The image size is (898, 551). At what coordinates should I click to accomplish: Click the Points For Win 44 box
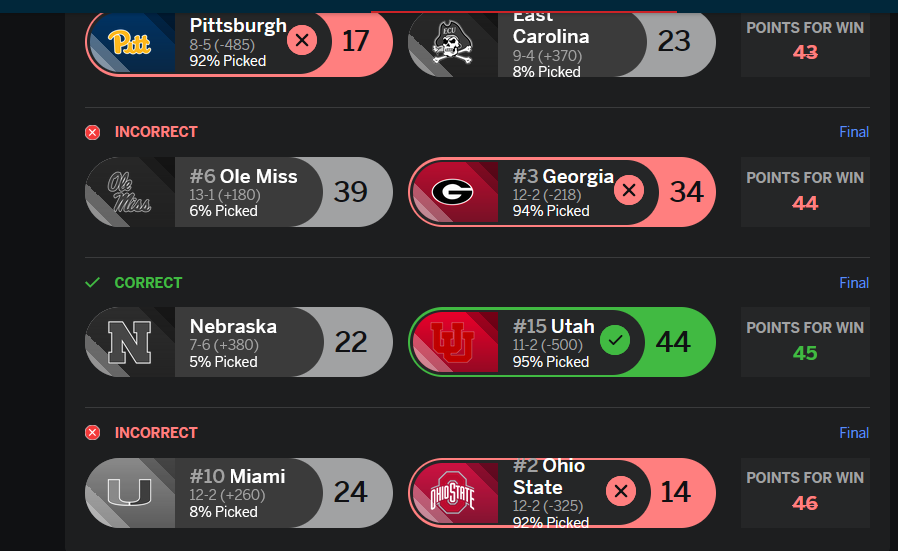(804, 192)
